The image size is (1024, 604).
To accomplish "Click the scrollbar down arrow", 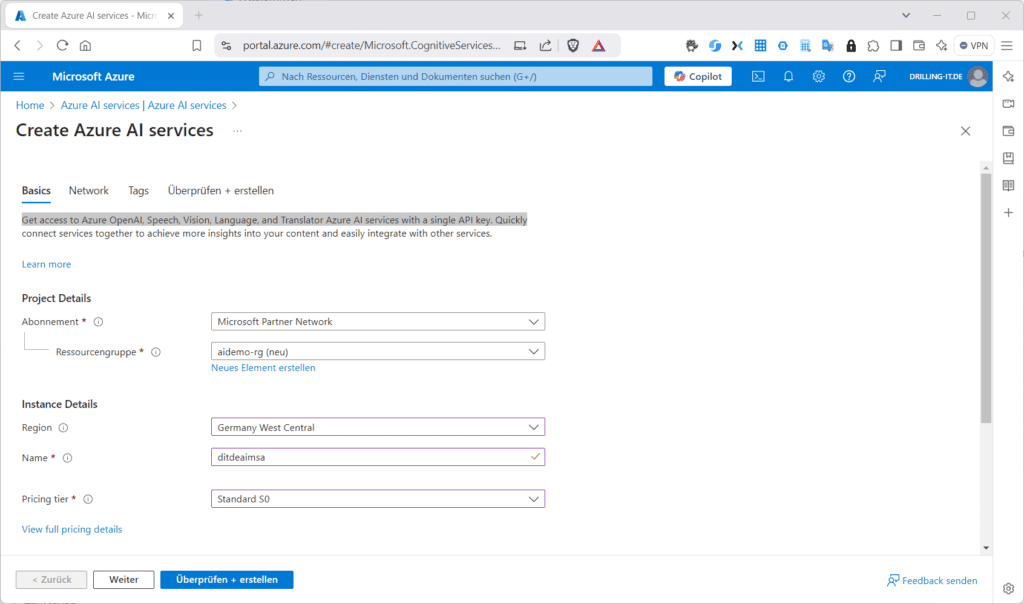I will click(x=985, y=548).
